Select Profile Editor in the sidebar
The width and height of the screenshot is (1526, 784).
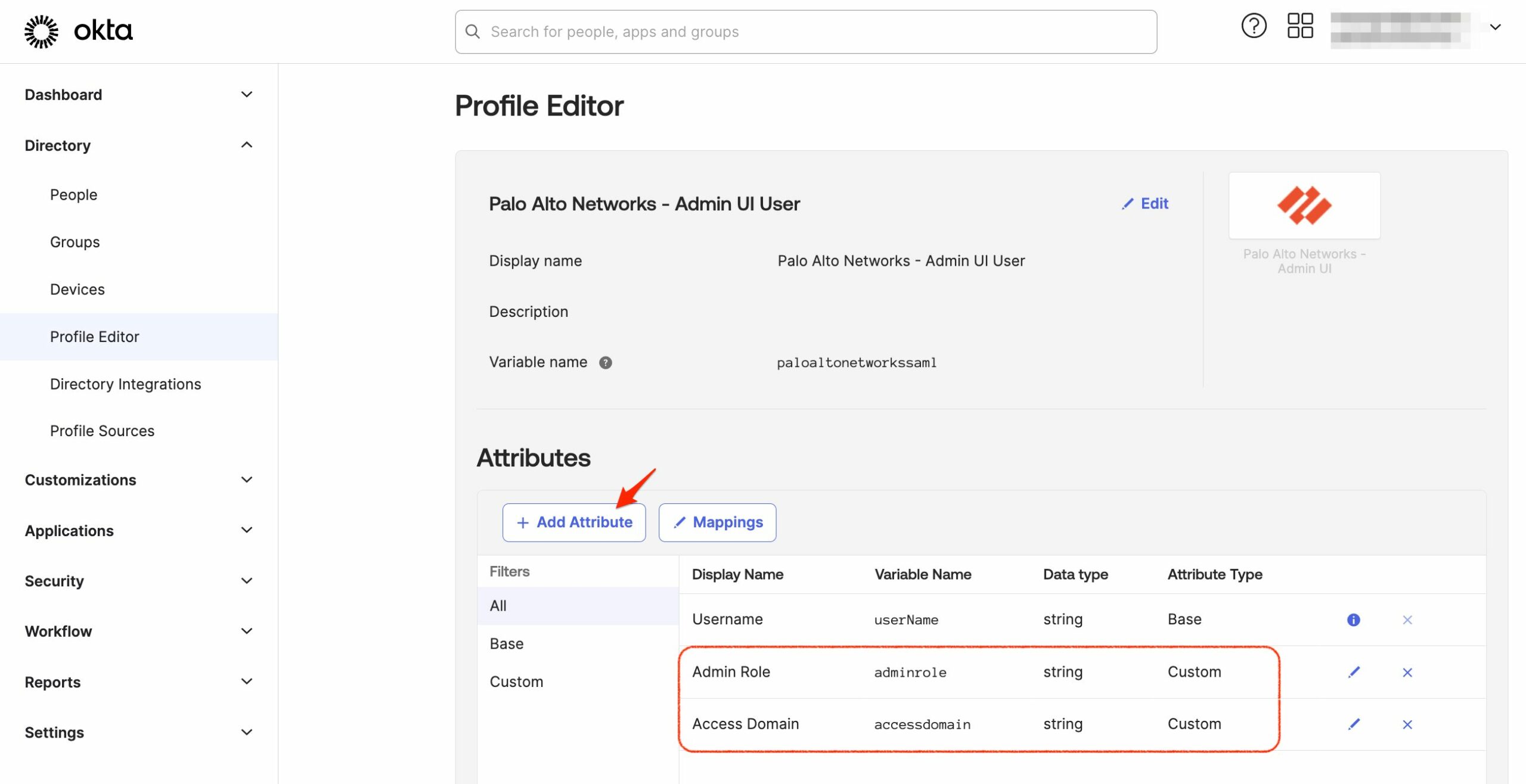coord(139,337)
